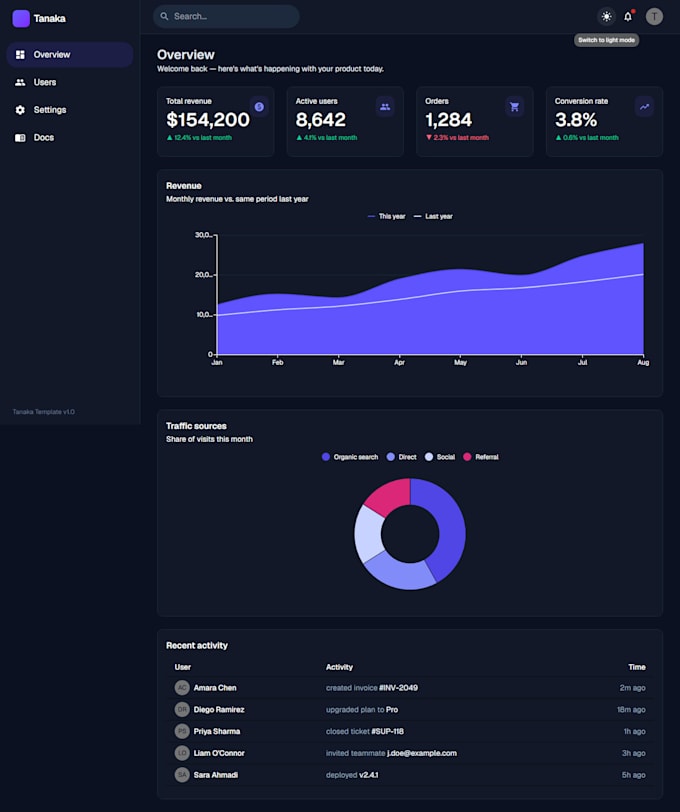Toggle the This year chart series
The height and width of the screenshot is (812, 680).
tap(386, 216)
